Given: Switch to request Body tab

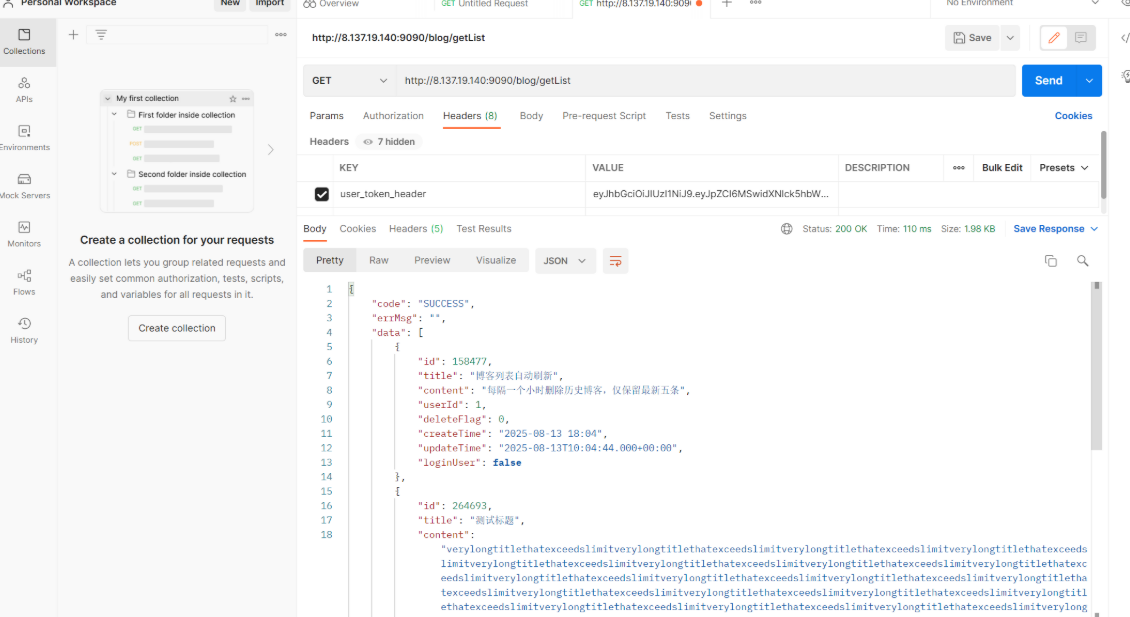Looking at the screenshot, I should click(x=531, y=116).
